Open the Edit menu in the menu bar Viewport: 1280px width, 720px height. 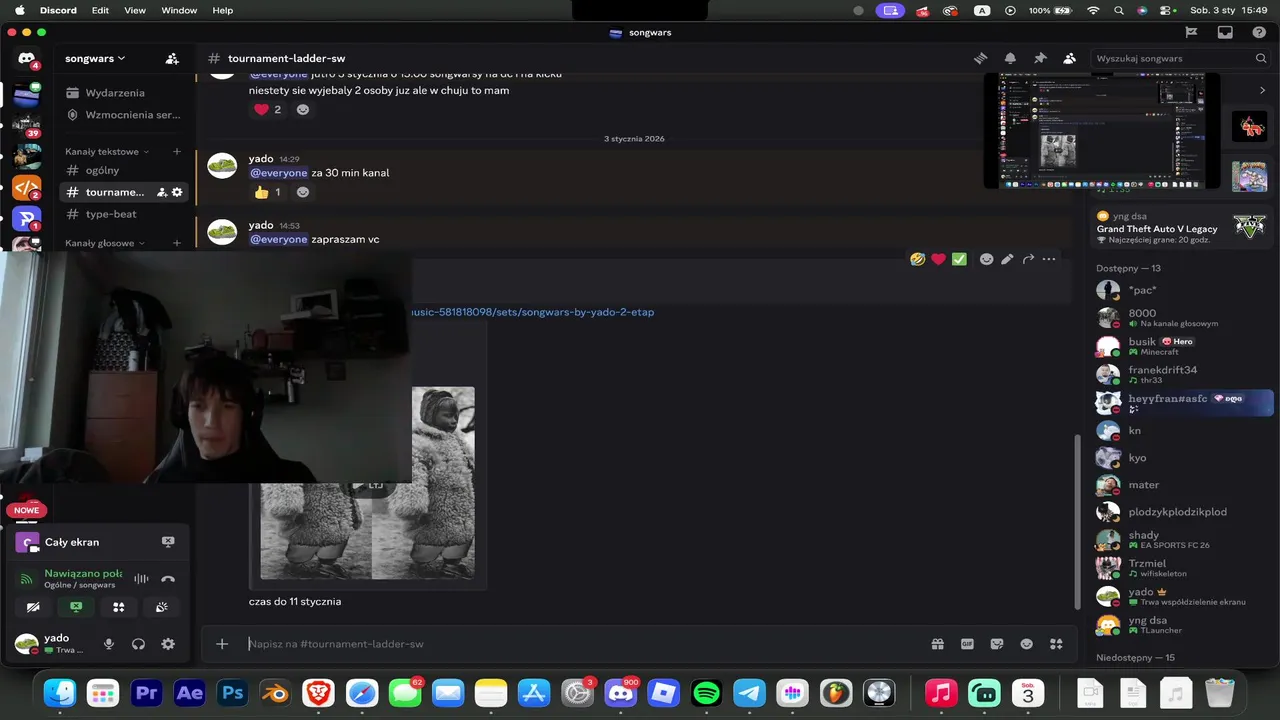[x=100, y=10]
